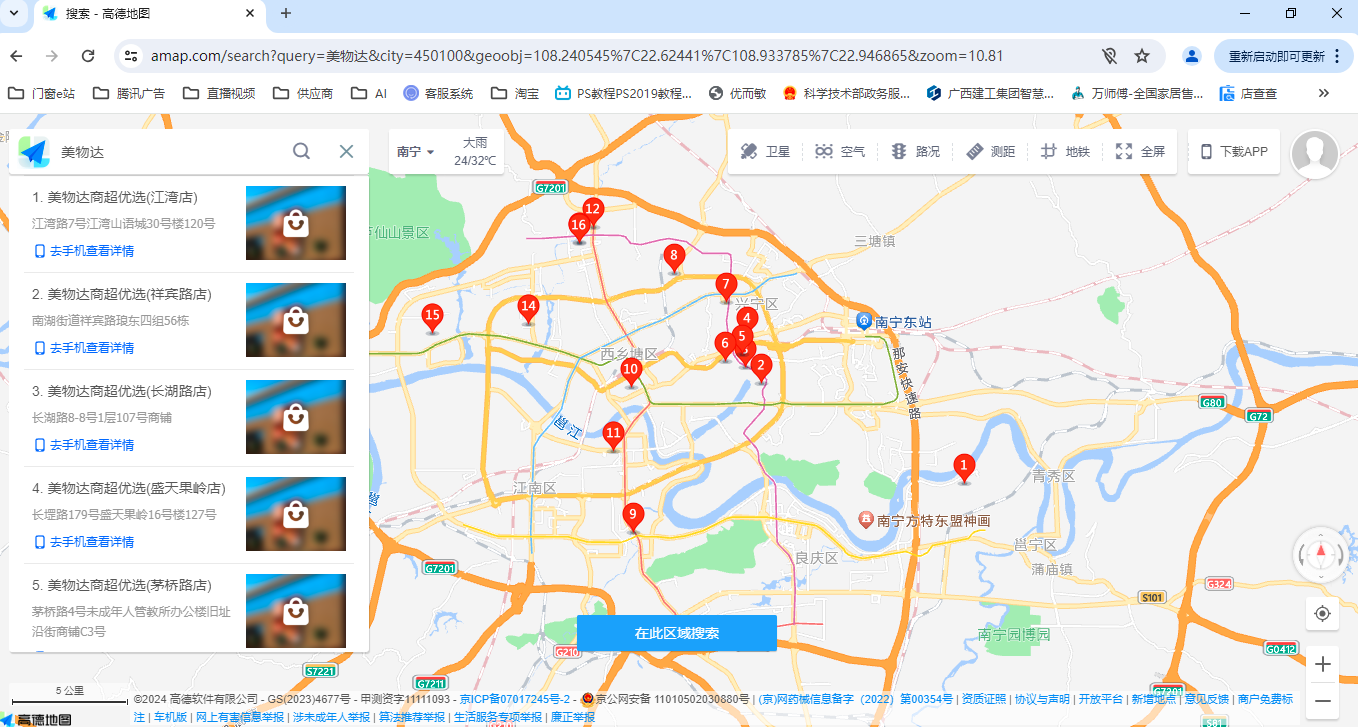
Task: Click map marker number 1
Action: [x=964, y=466]
